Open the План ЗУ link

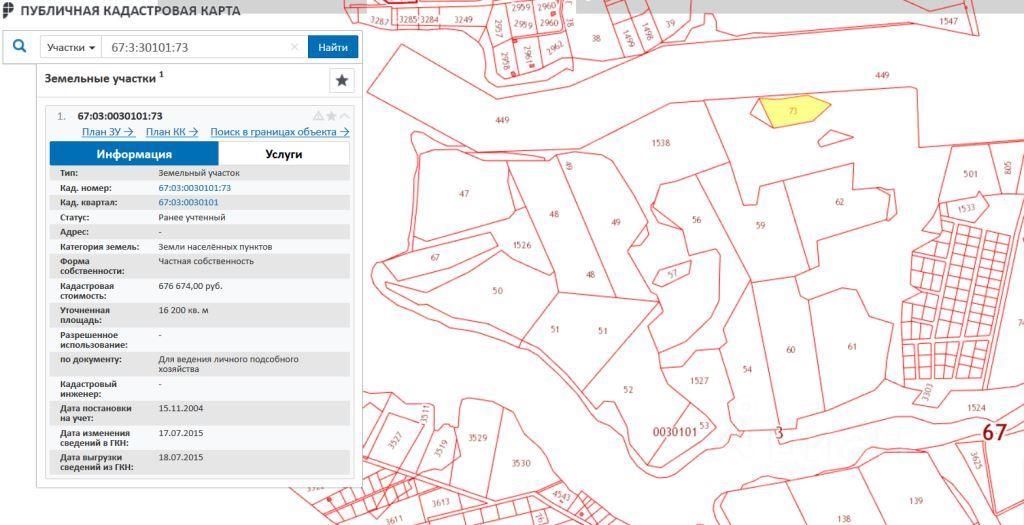pyautogui.click(x=108, y=132)
